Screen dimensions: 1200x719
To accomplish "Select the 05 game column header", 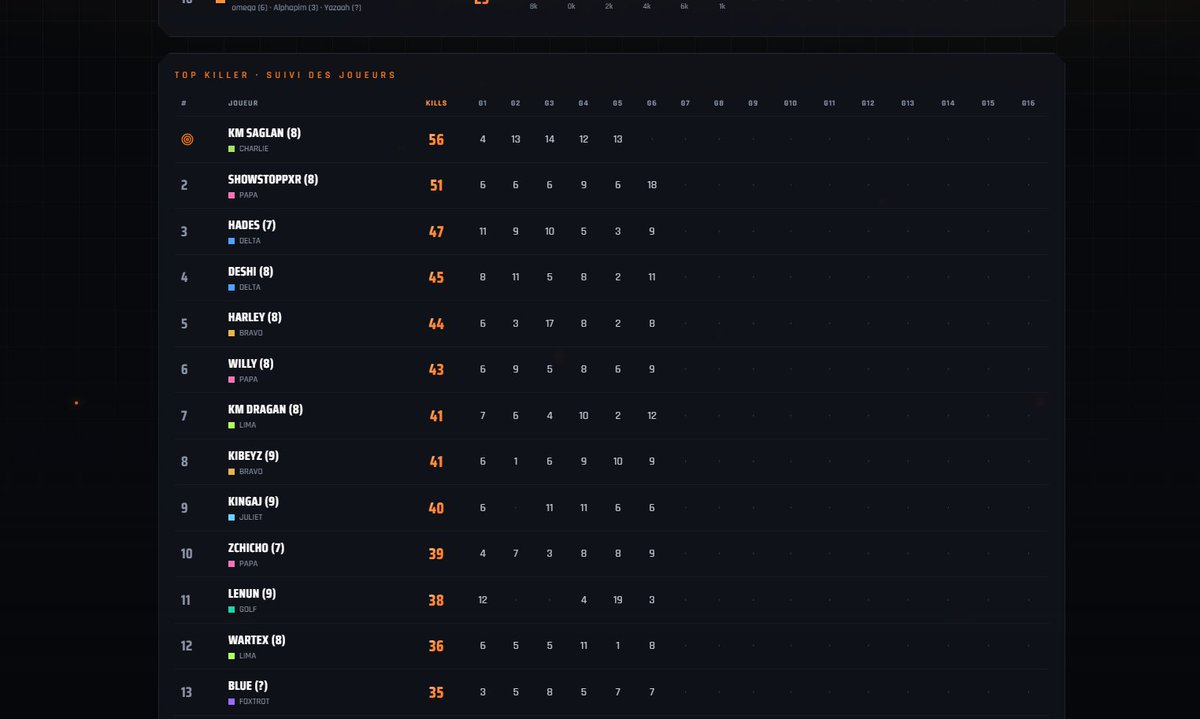I will click(617, 103).
